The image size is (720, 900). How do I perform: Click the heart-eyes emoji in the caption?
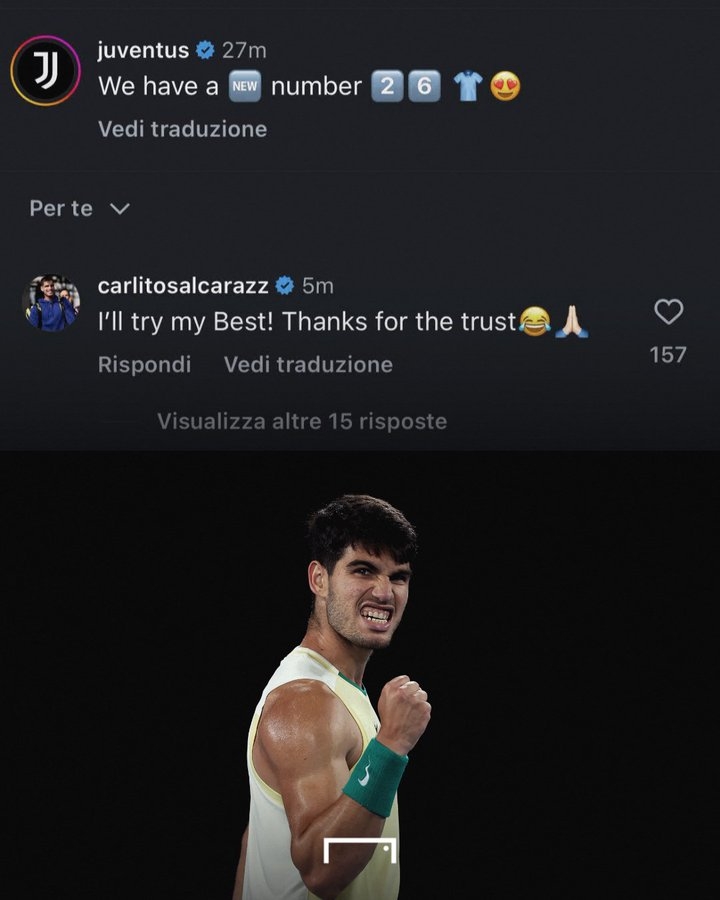pos(505,86)
